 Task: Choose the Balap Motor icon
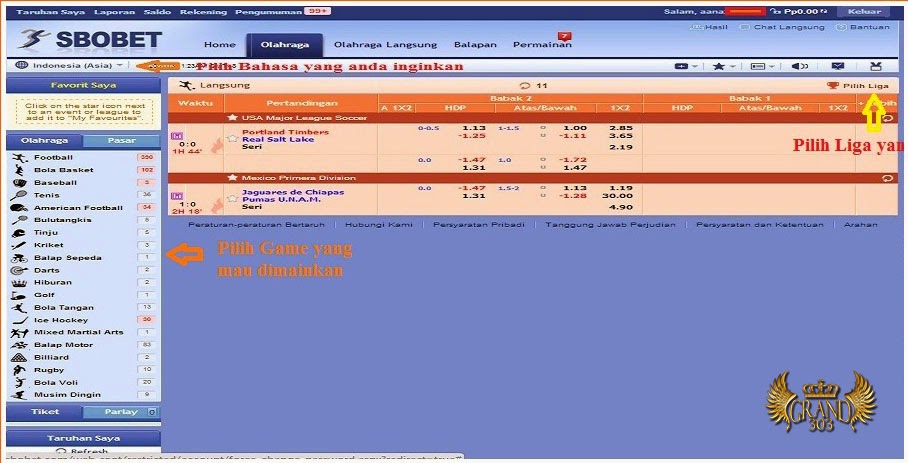[x=19, y=345]
